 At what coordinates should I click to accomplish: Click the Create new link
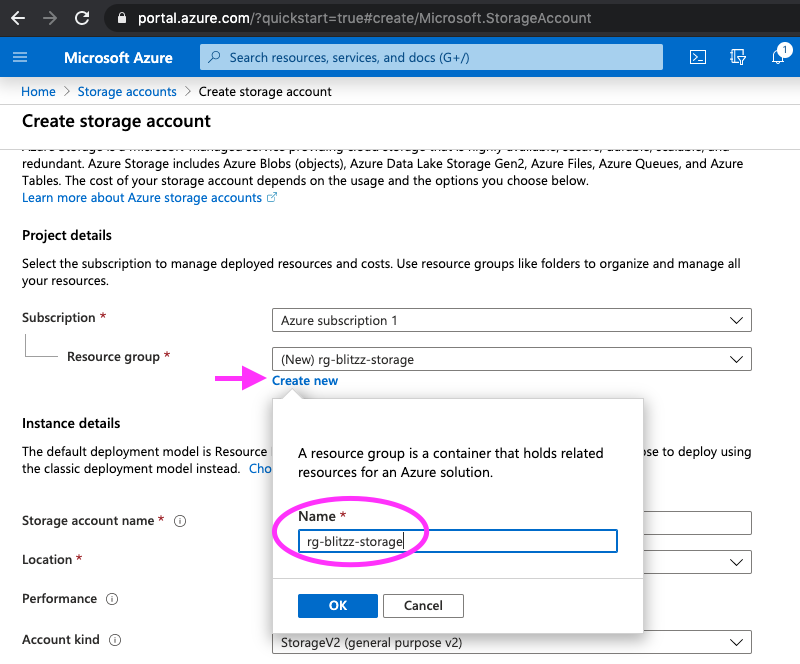pyautogui.click(x=305, y=381)
